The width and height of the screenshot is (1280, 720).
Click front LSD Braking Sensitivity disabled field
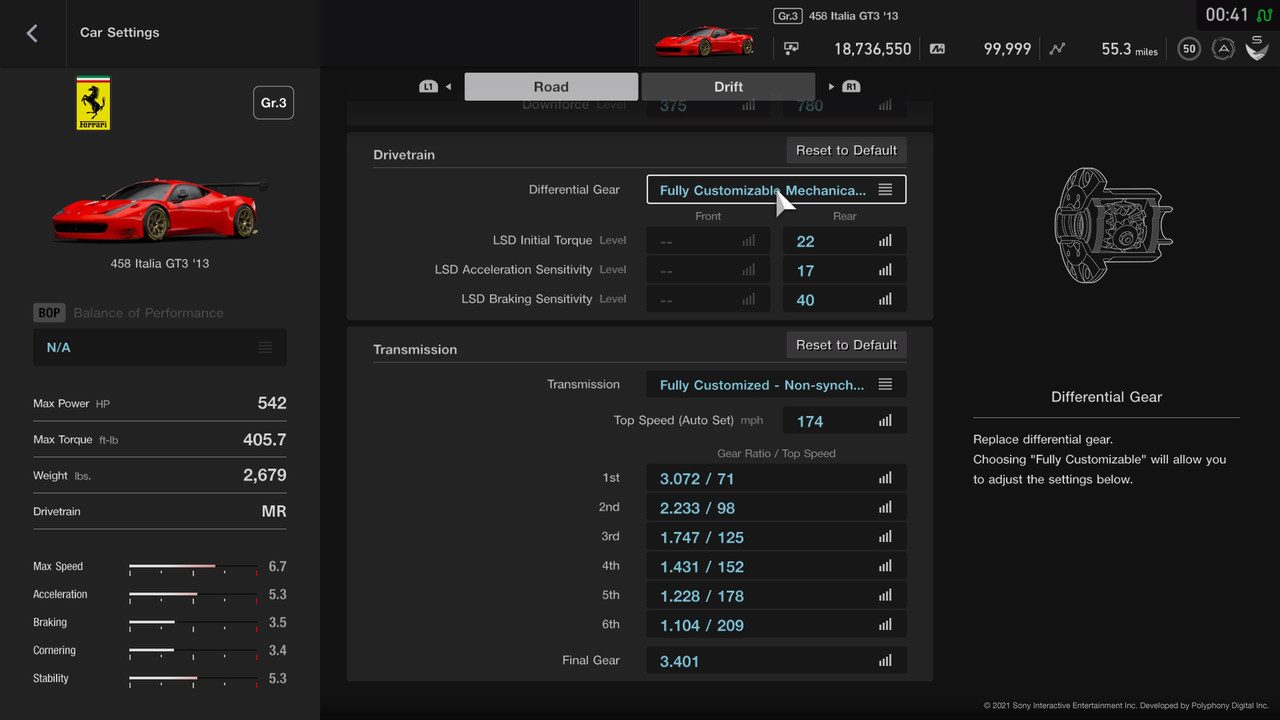(708, 299)
